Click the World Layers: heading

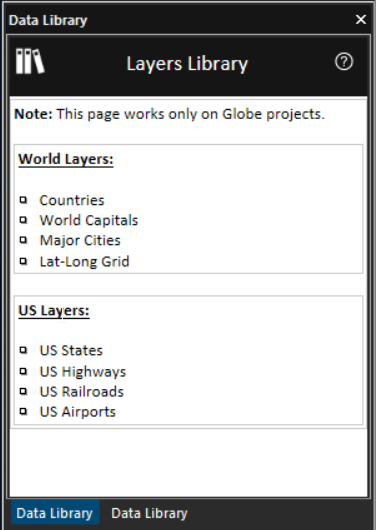(66, 159)
